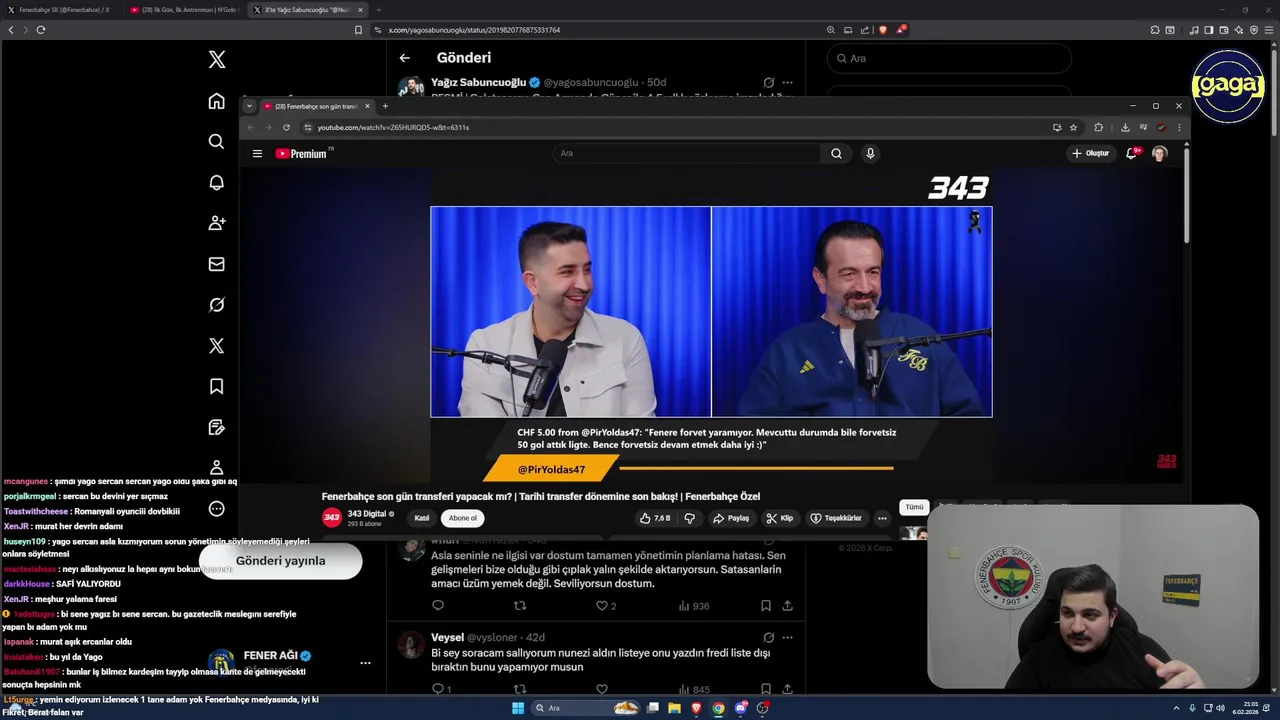Dislike the video with thumbs down

pyautogui.click(x=689, y=518)
